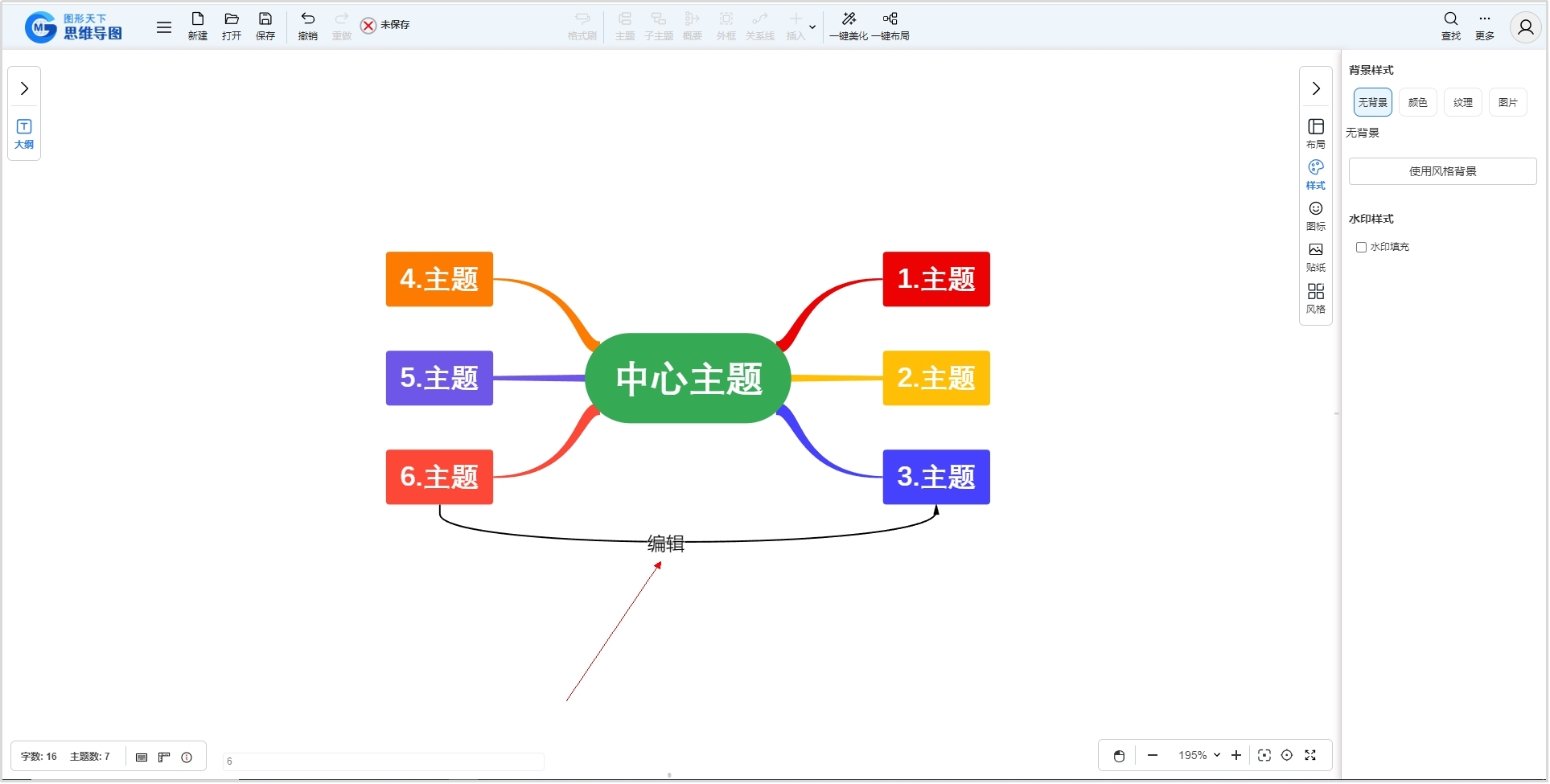
Task: Open a file with 打开
Action: coord(232,27)
